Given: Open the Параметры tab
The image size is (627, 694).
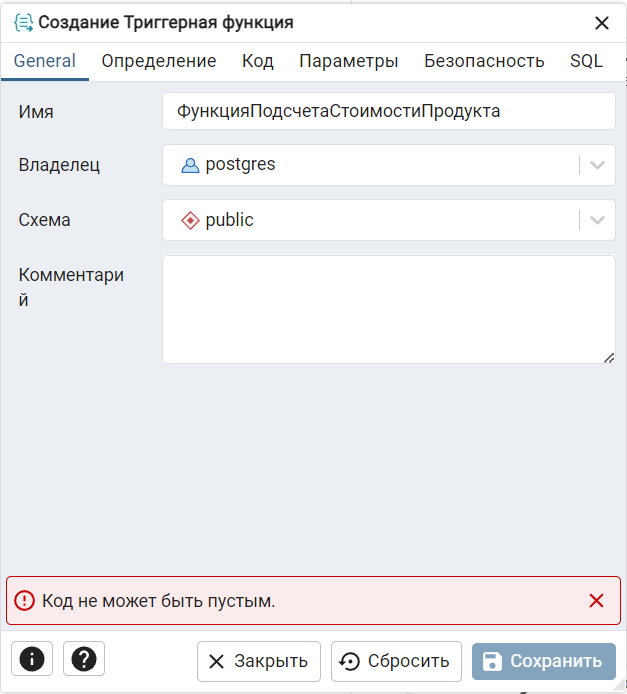Looking at the screenshot, I should 349,61.
